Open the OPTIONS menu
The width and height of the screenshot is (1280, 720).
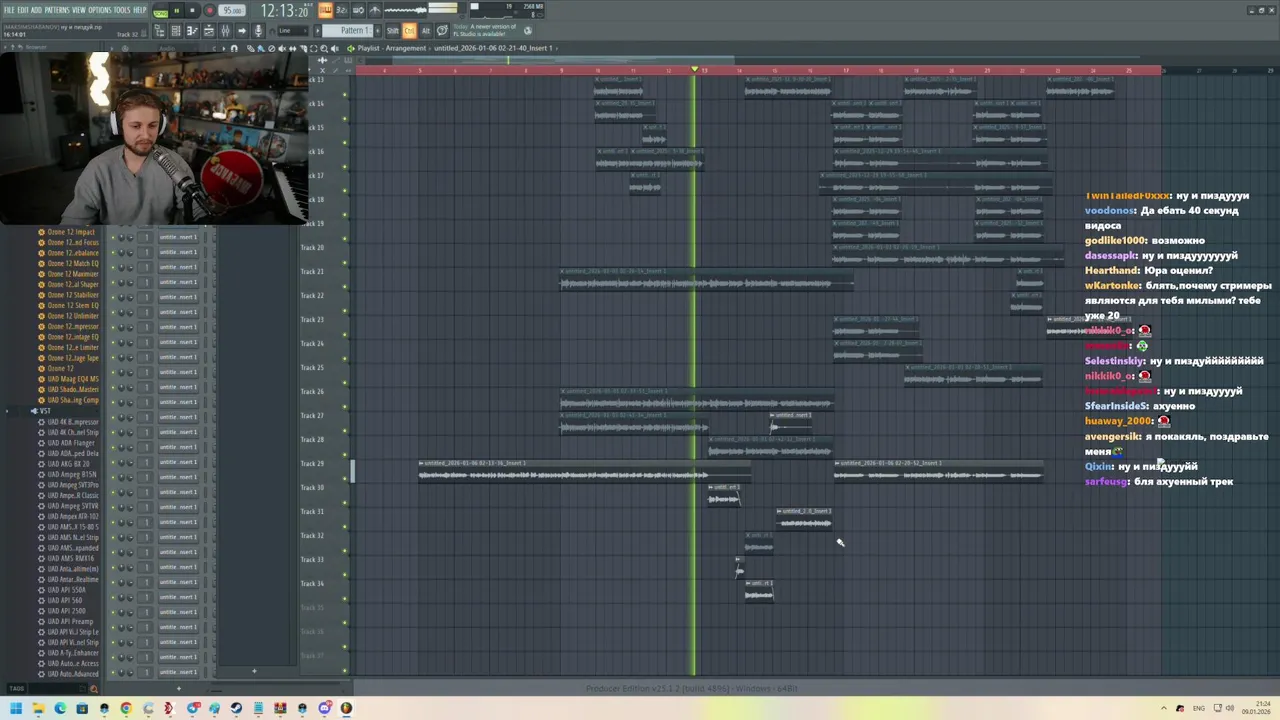(100, 10)
